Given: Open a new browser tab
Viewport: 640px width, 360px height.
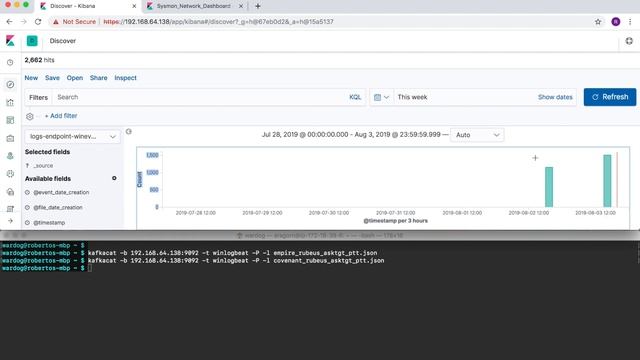Looking at the screenshot, I should click(258, 6).
